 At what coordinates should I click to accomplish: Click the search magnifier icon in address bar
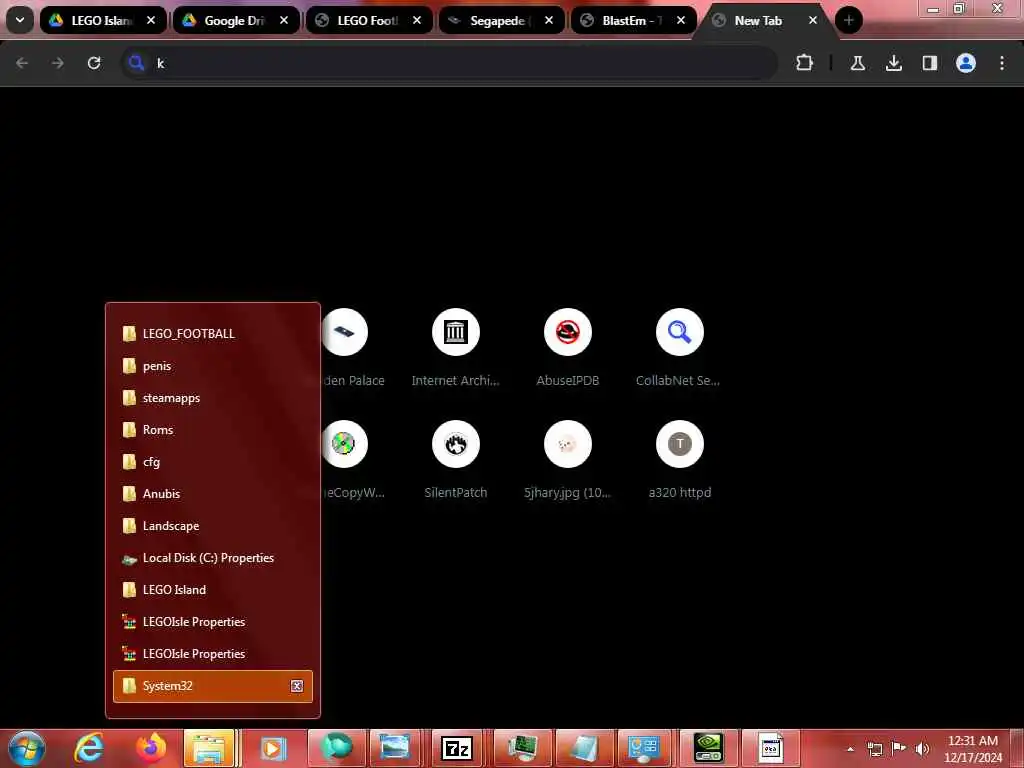(136, 63)
